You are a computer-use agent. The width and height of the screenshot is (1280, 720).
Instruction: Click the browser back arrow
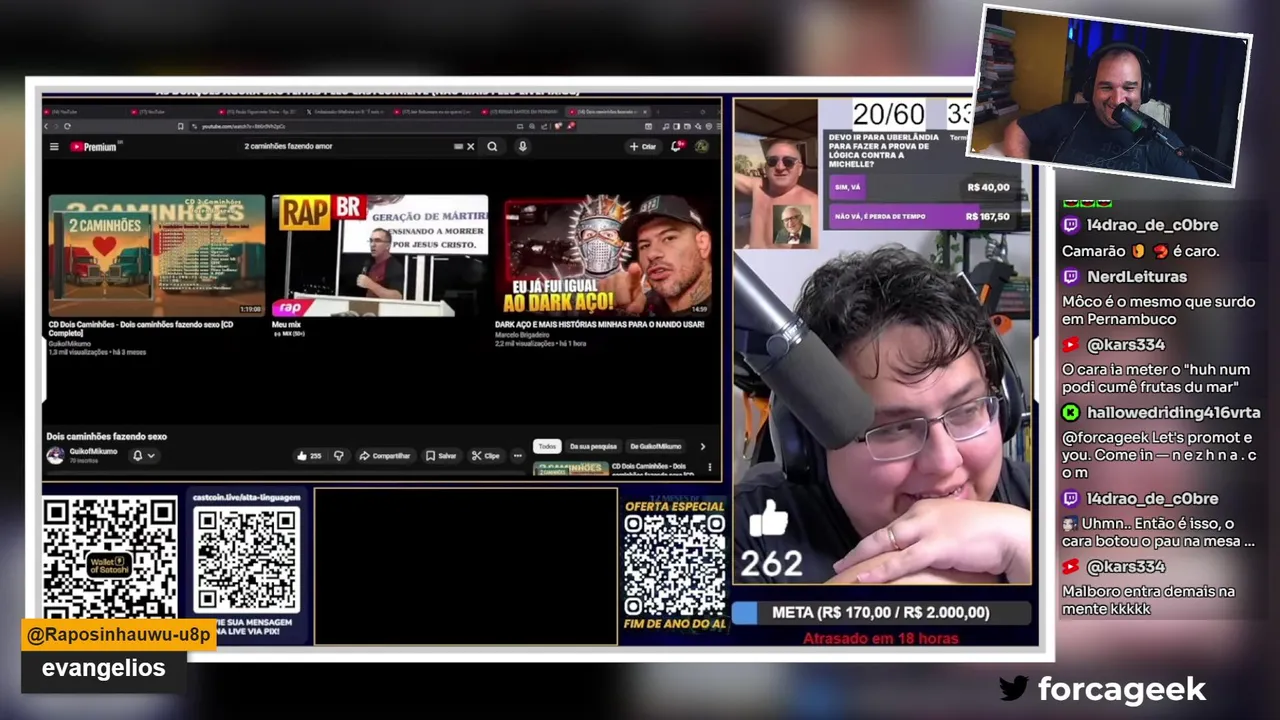tap(47, 126)
